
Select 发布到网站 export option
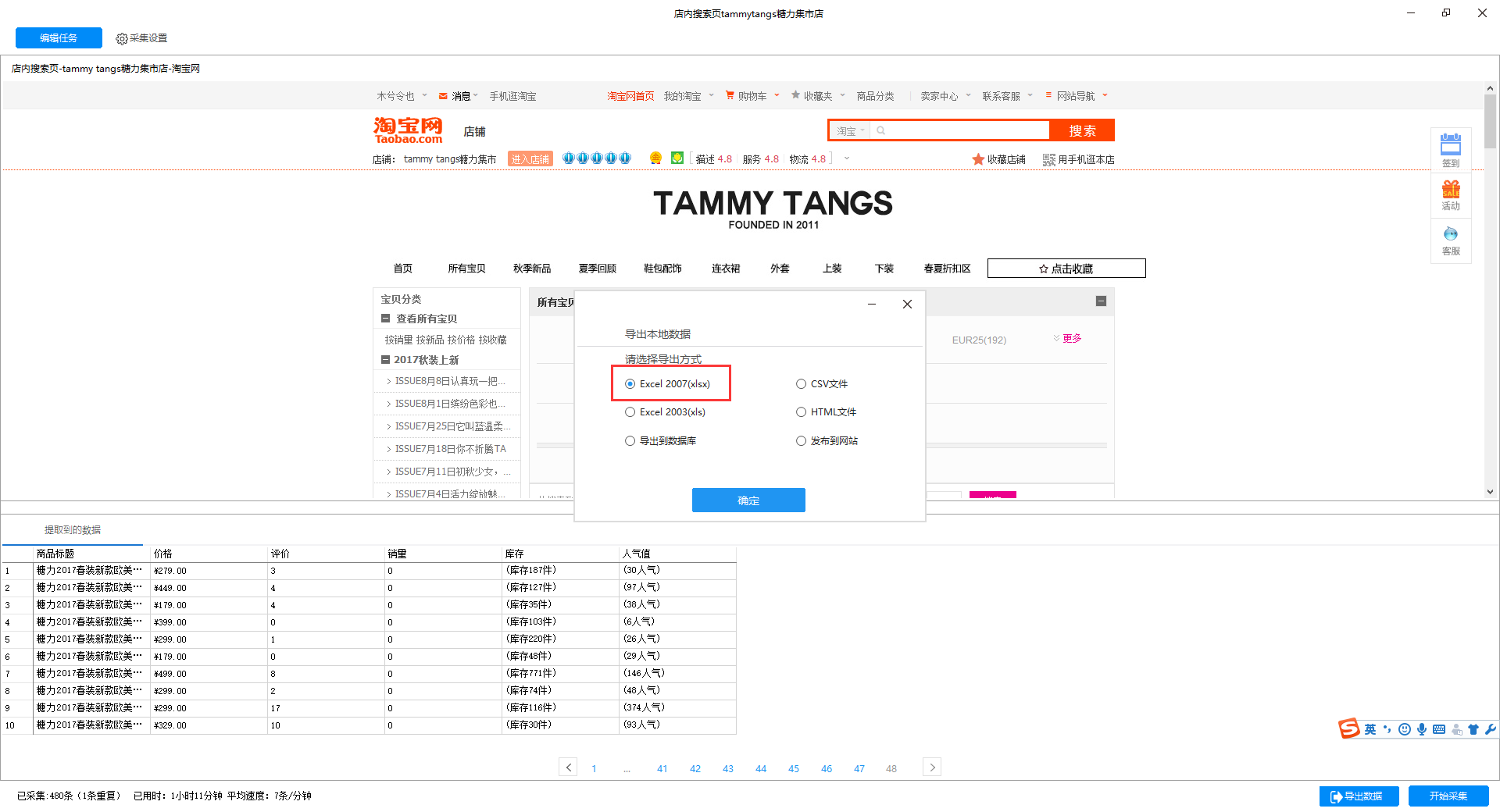tap(827, 441)
